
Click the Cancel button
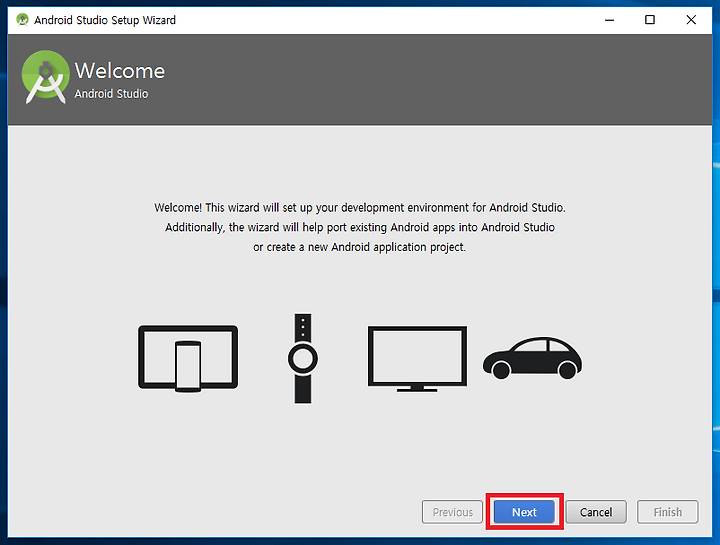[596, 511]
